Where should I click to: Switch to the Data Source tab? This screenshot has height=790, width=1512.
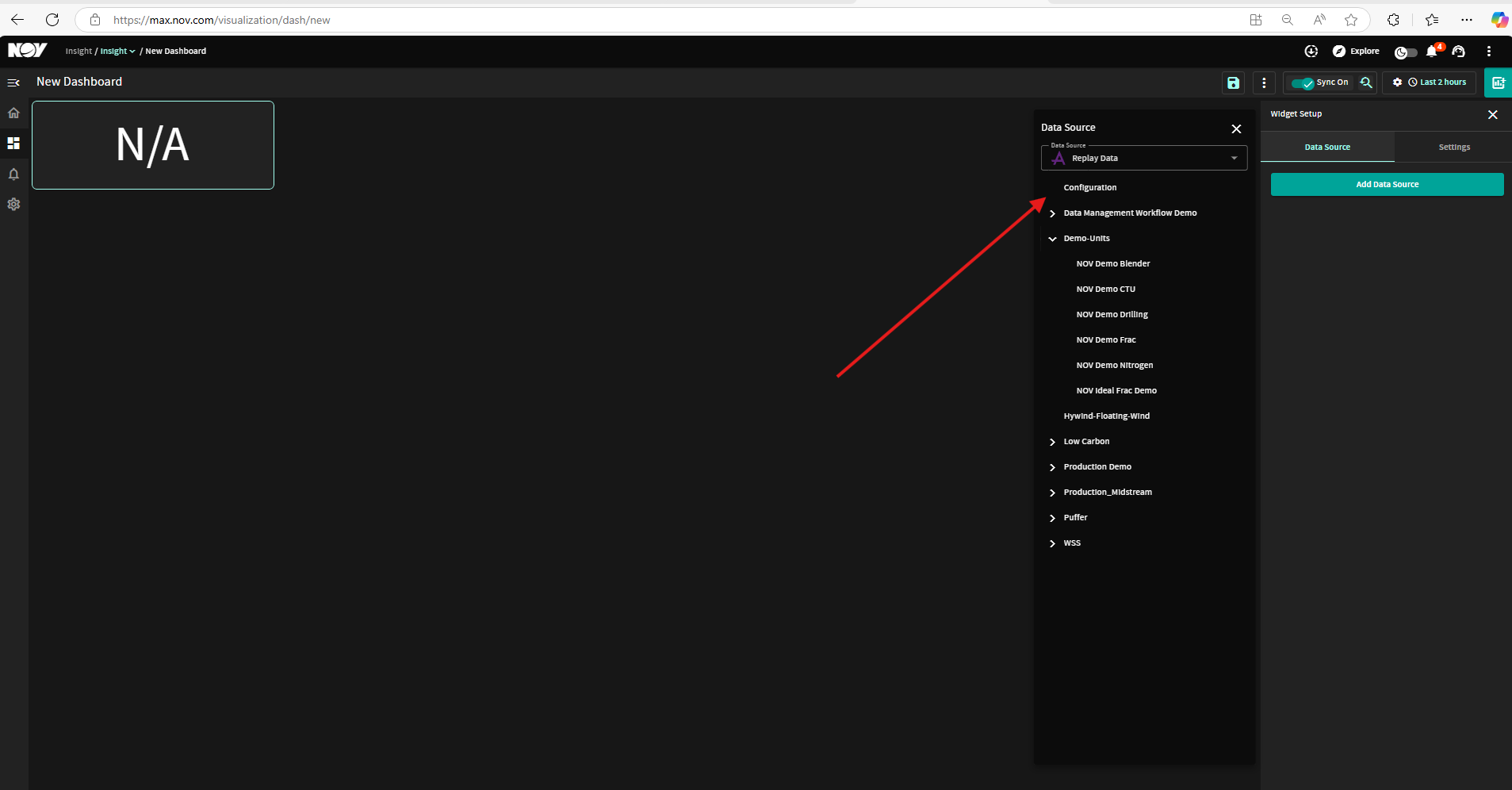click(1327, 147)
